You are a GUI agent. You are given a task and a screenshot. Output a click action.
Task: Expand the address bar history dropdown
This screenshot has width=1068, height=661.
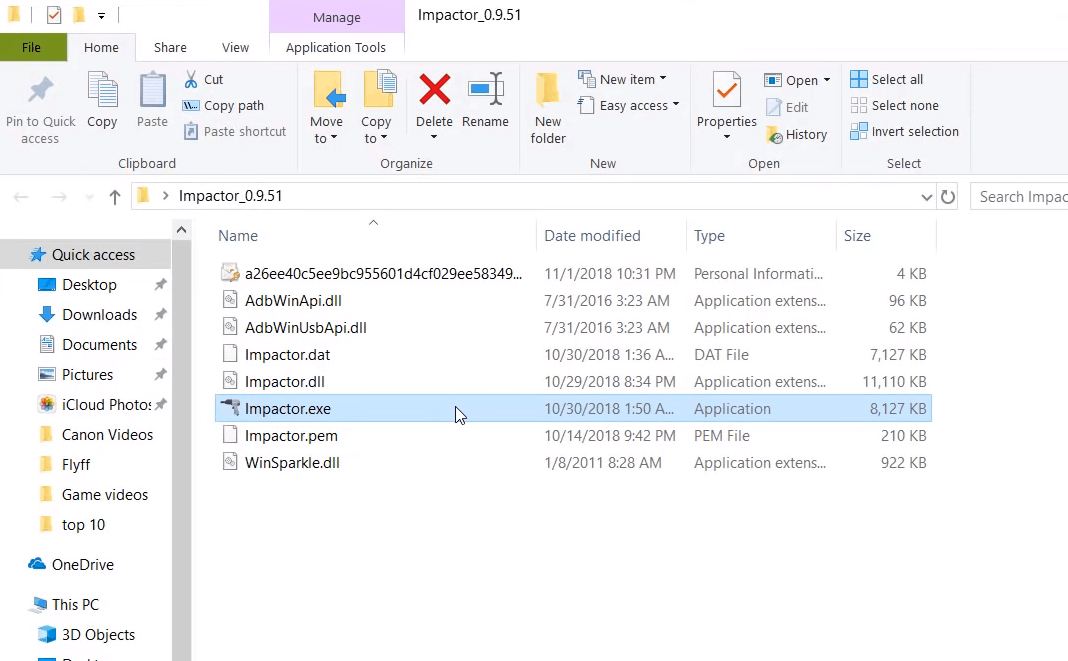point(926,197)
